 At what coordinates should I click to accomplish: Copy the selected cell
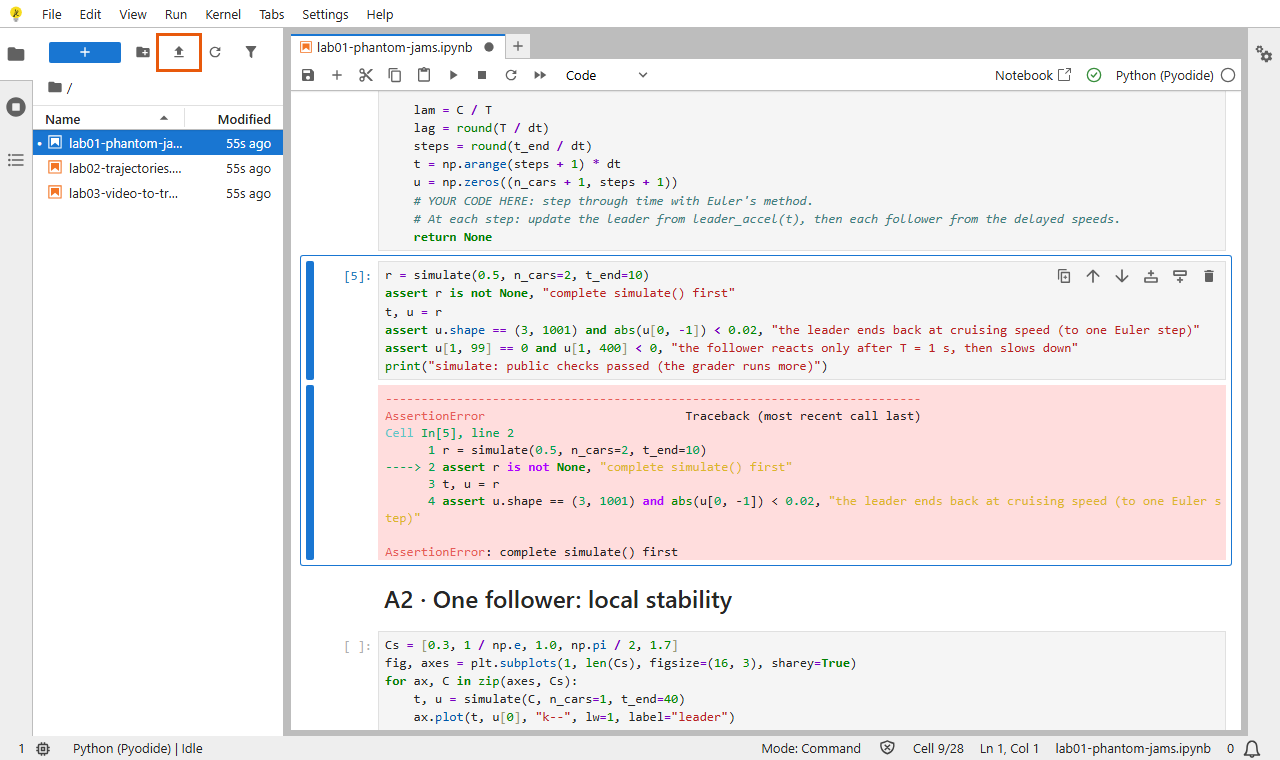[x=395, y=75]
